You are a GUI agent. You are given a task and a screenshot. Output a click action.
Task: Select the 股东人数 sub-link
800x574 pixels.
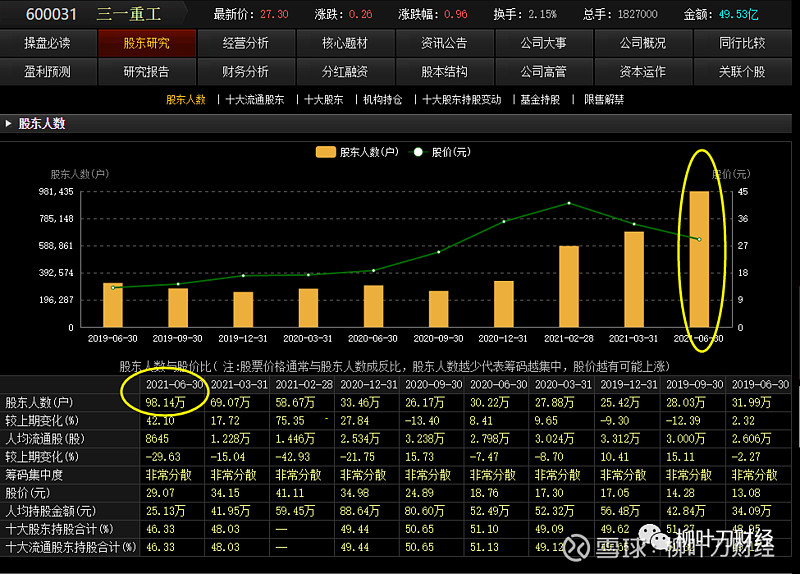click(x=186, y=99)
